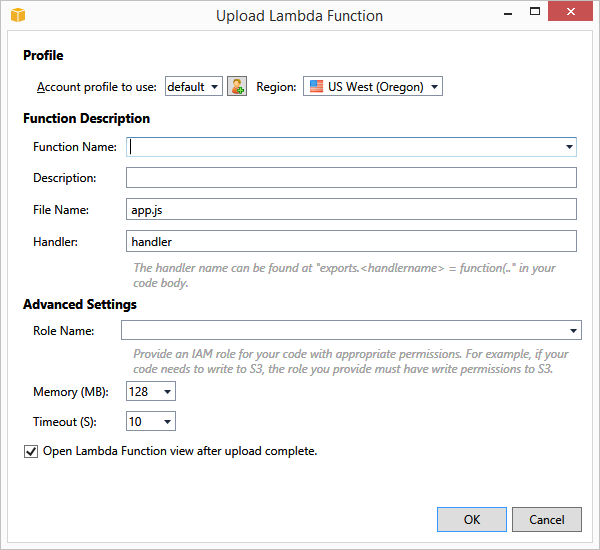Click the Upload Lambda Function title text
This screenshot has height=550, width=600.
click(299, 16)
